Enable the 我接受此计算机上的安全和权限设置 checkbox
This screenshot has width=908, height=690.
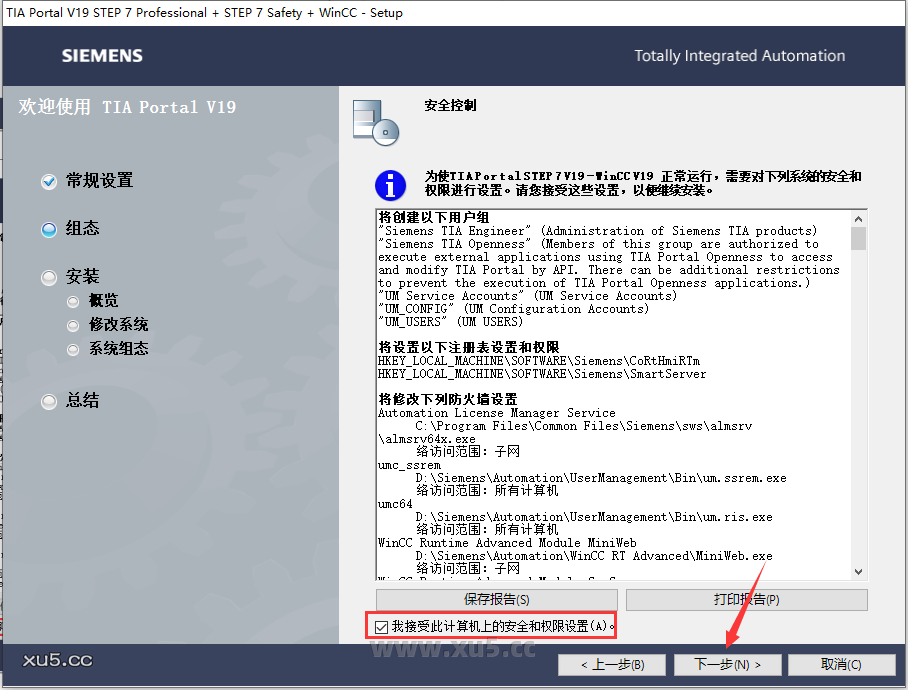coord(381,625)
